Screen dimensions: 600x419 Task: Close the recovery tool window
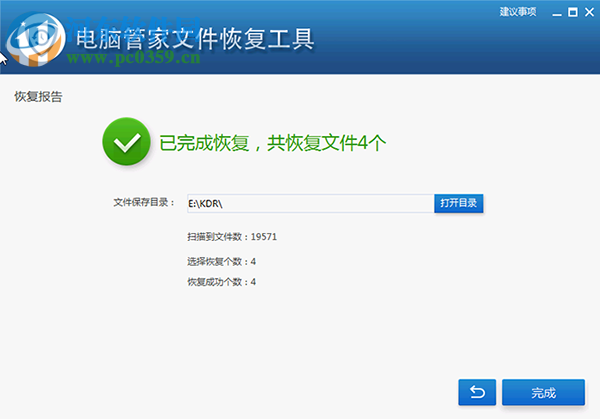click(x=589, y=12)
